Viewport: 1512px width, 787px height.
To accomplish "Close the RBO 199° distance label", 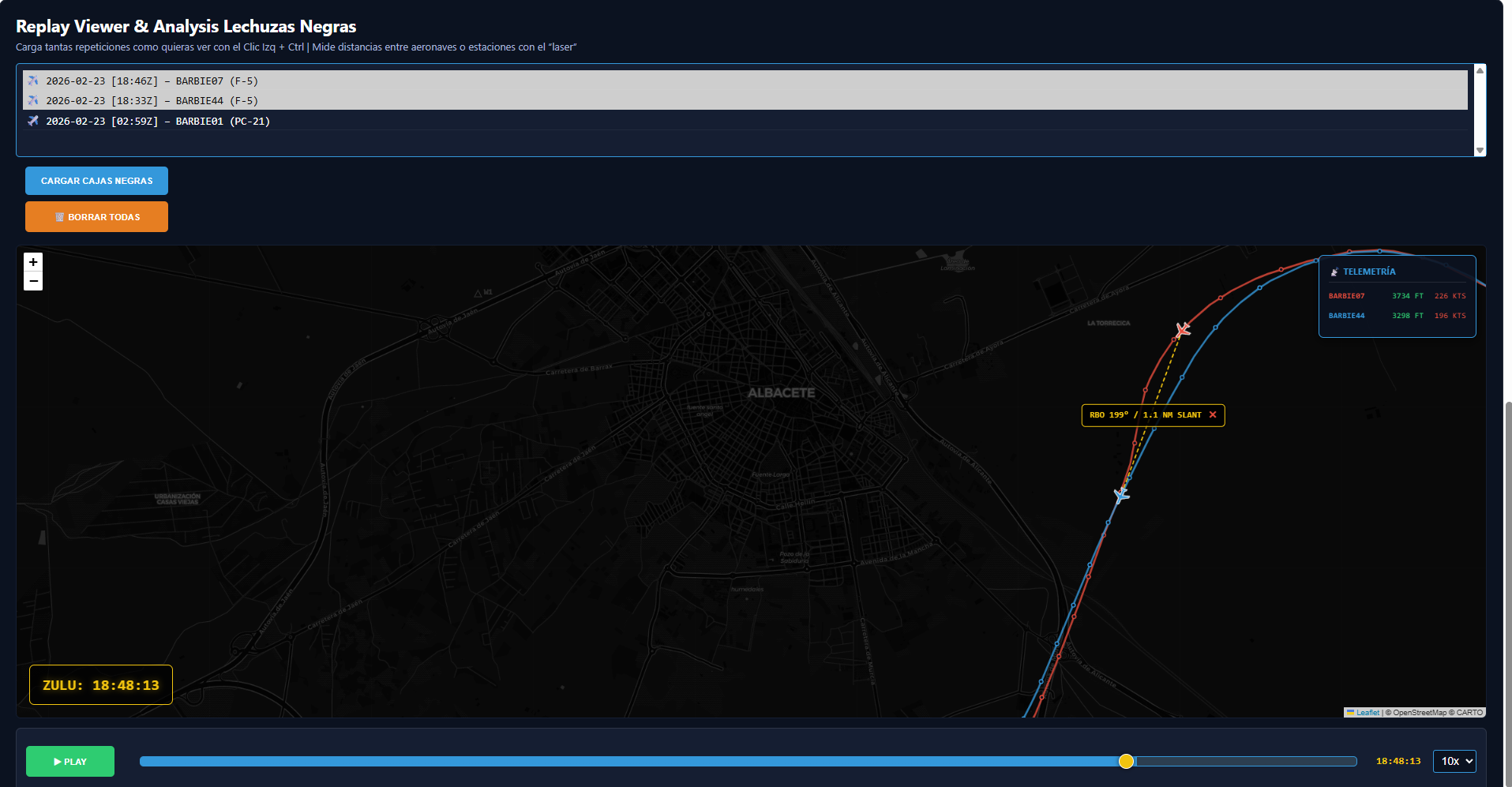I will pyautogui.click(x=1213, y=415).
